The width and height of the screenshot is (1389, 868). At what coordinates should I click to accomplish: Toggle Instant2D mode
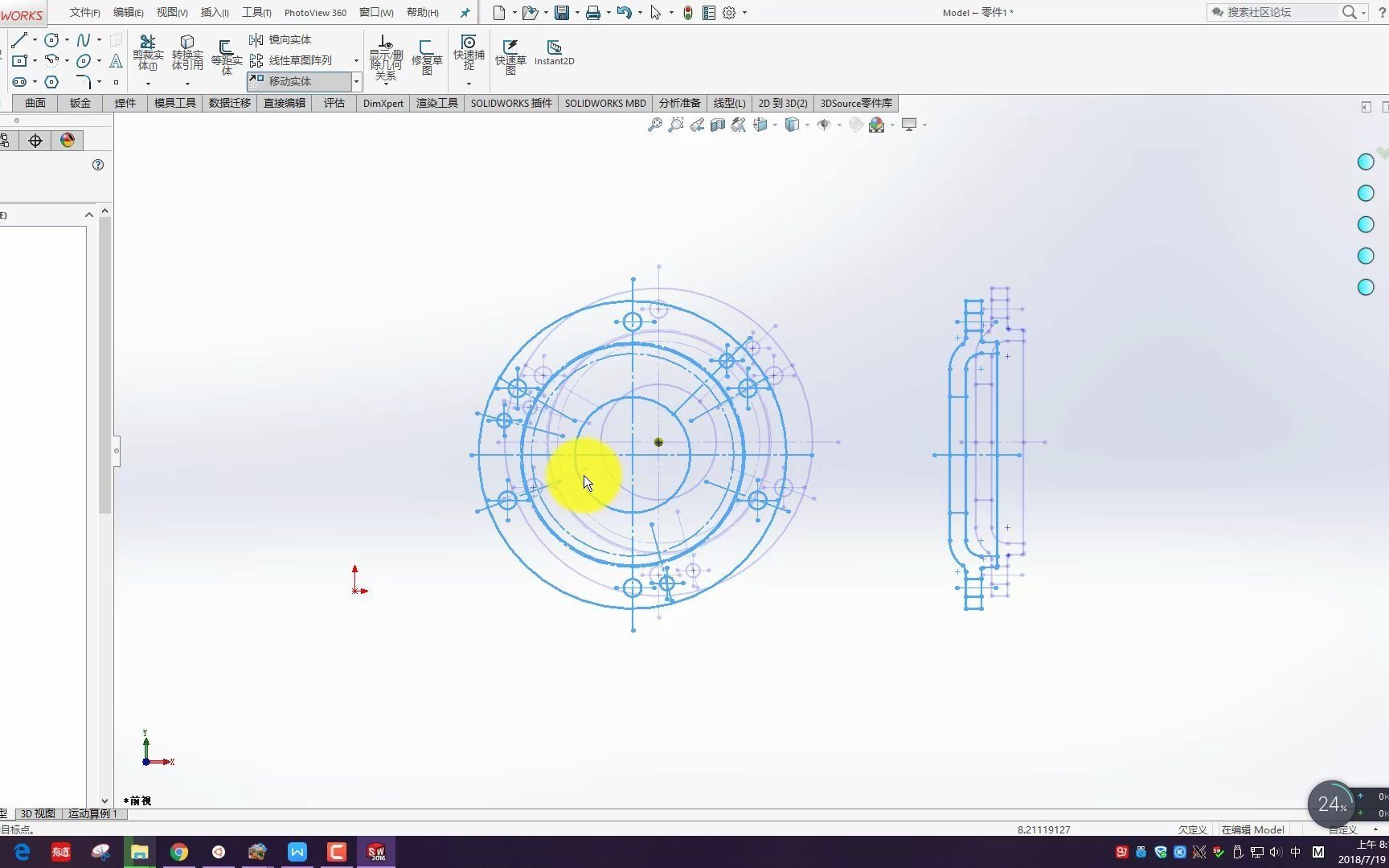[x=555, y=53]
